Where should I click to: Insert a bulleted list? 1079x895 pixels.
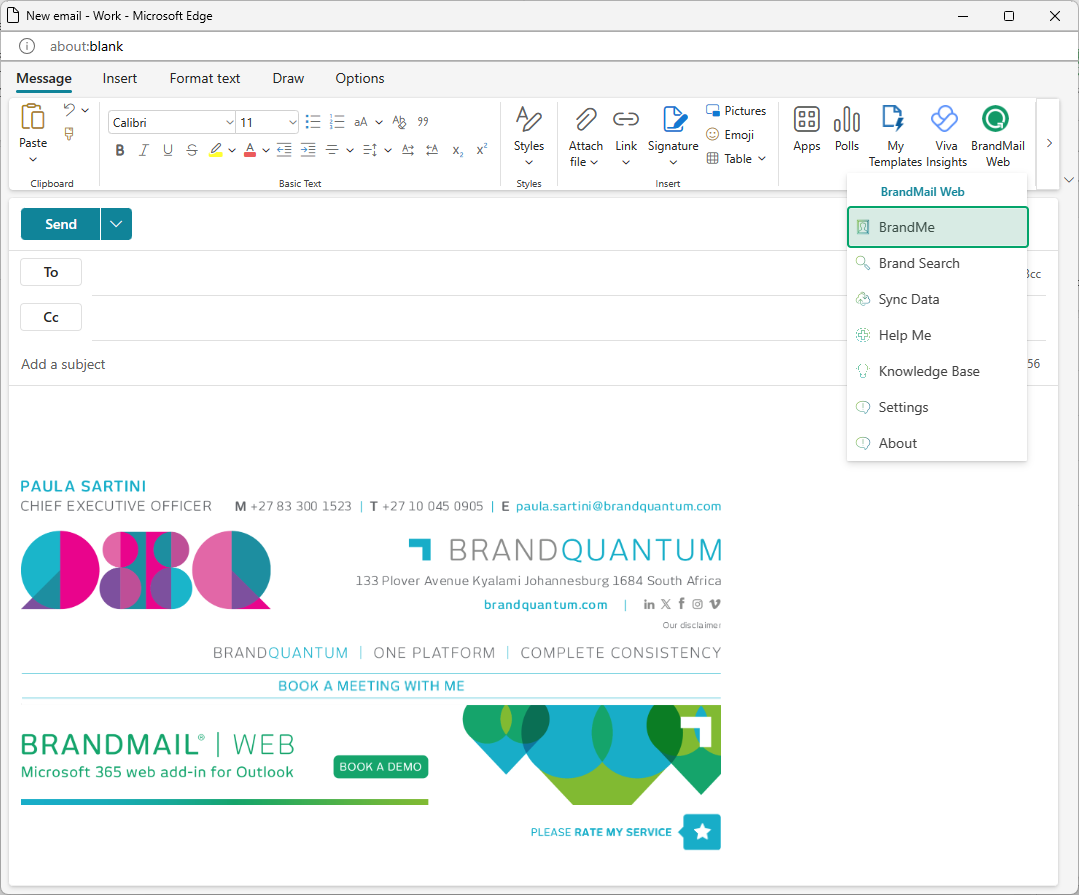pyautogui.click(x=312, y=122)
